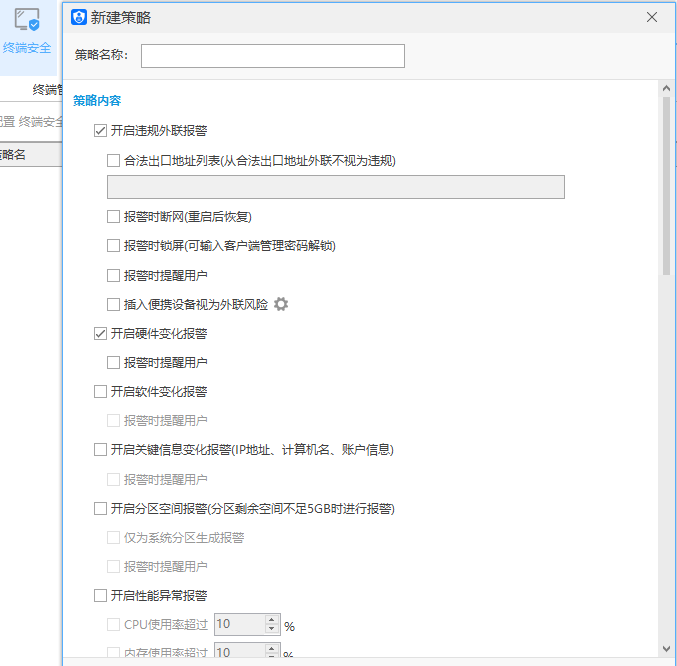Enable 合法出口地址列表 checkbox
Image resolution: width=677 pixels, height=666 pixels.
click(114, 161)
